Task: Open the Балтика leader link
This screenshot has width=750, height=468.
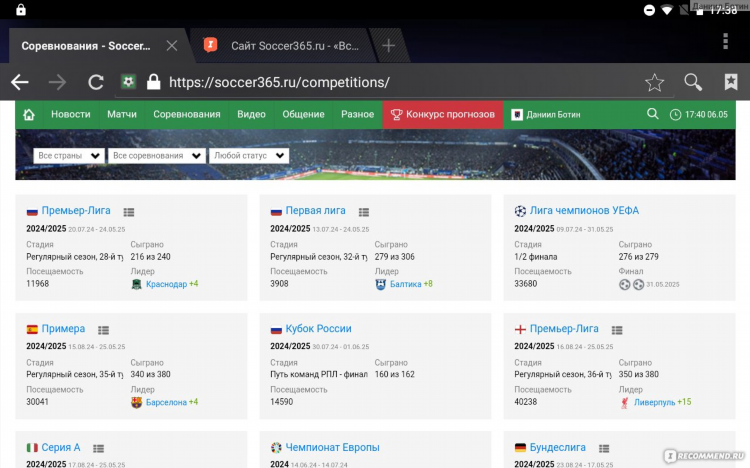Action: coord(406,284)
